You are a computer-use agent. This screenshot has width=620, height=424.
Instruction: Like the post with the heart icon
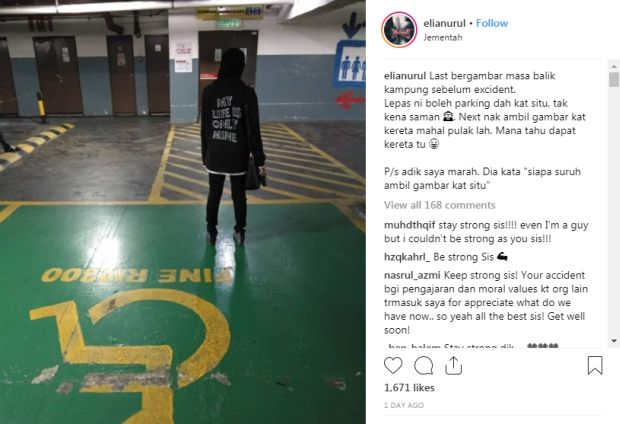point(393,365)
